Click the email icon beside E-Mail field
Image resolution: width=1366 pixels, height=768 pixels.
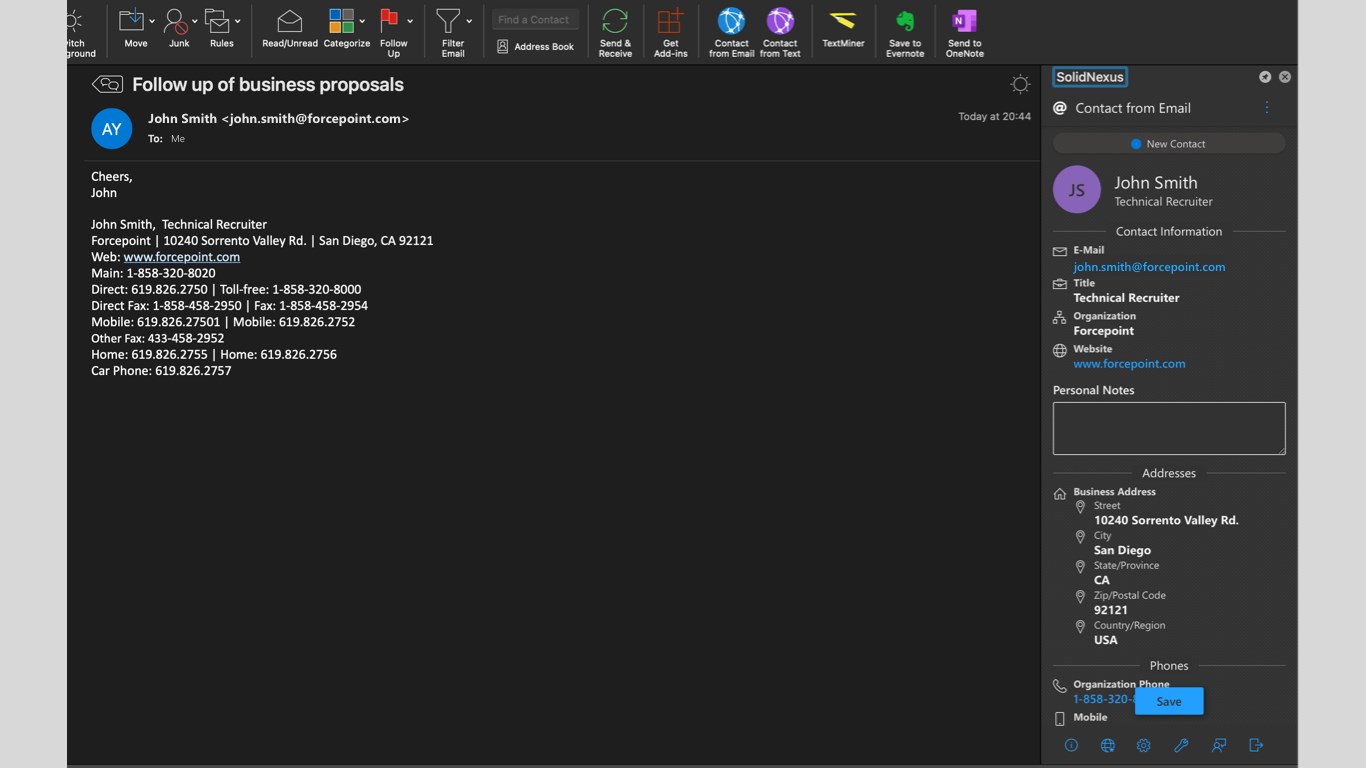tap(1060, 252)
